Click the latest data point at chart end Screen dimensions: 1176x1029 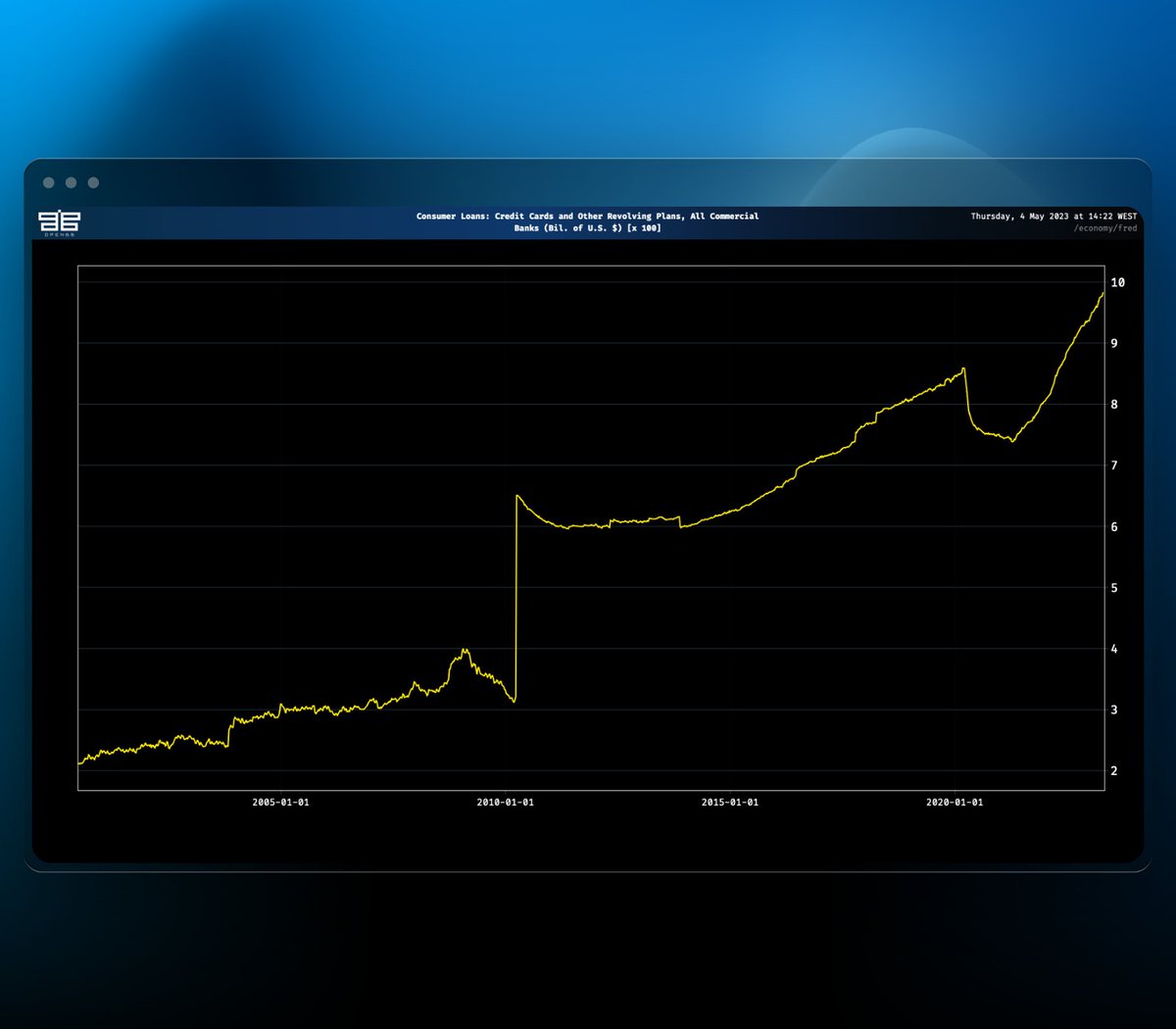tap(1102, 292)
